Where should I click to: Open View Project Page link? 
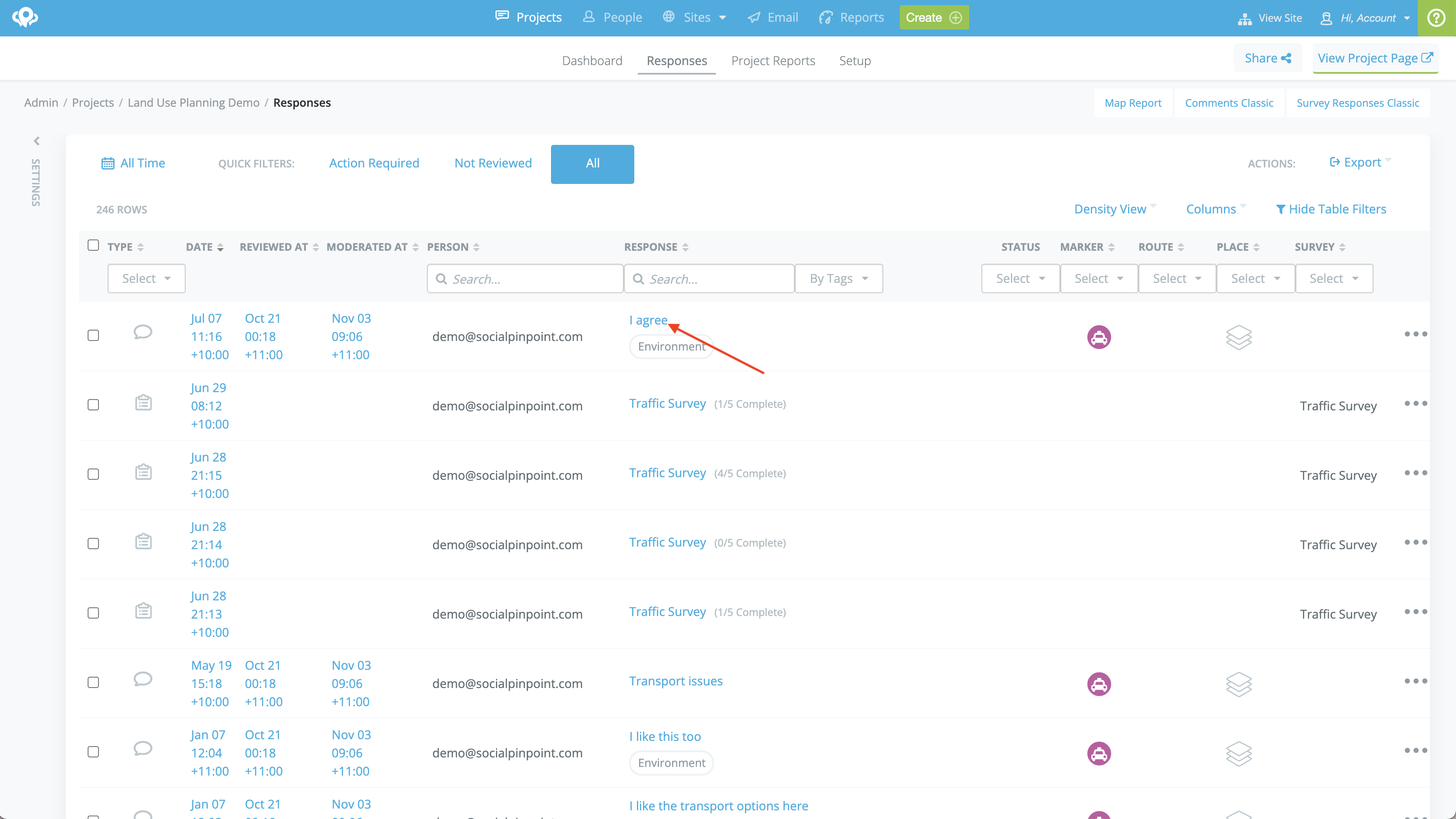tap(1374, 58)
